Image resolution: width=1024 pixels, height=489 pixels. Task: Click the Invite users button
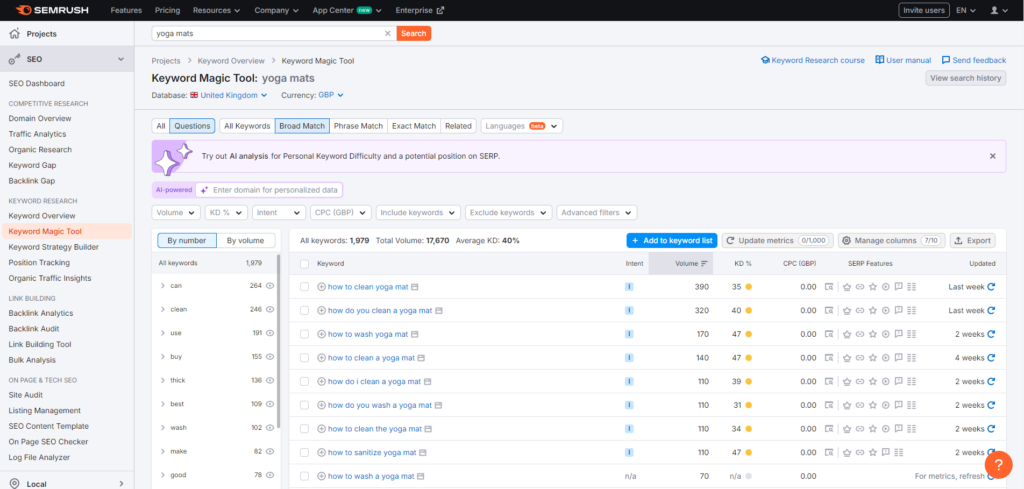pos(923,10)
